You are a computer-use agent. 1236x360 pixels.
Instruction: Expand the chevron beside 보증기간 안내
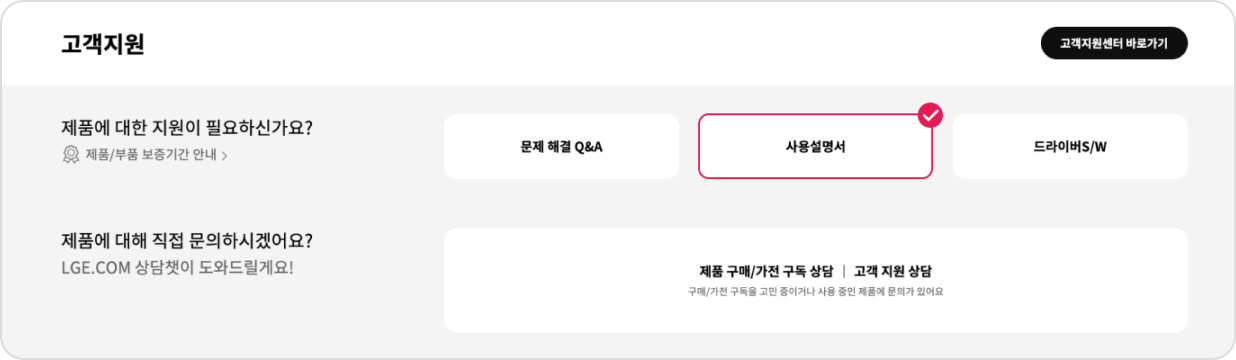pos(224,156)
